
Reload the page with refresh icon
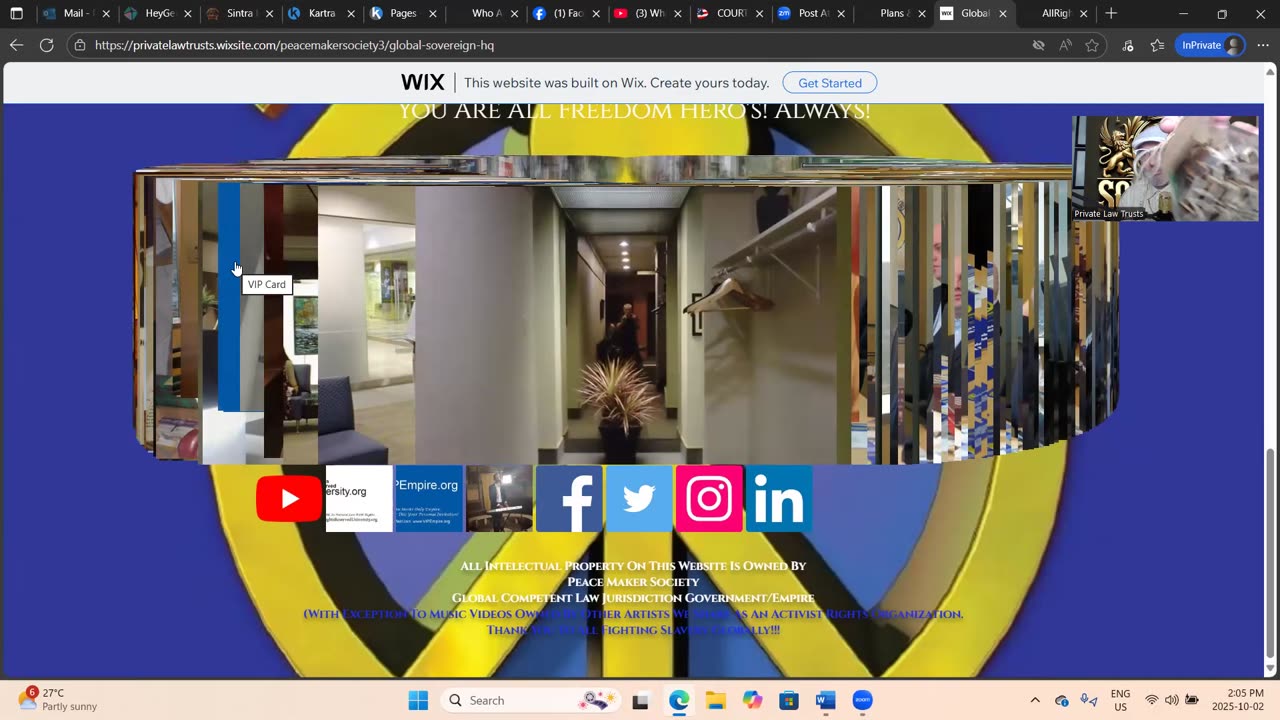point(46,45)
